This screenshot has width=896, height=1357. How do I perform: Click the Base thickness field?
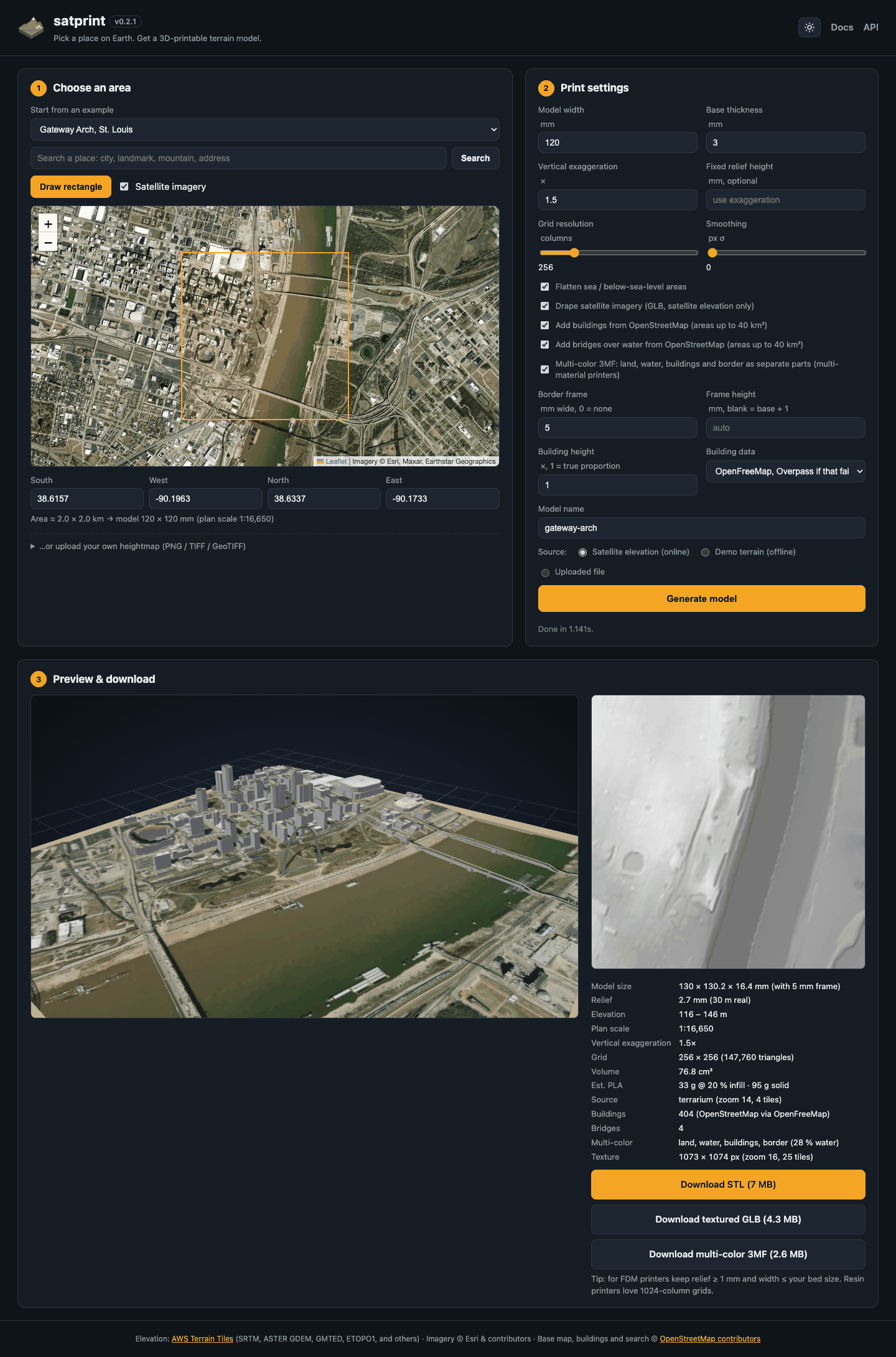point(785,143)
